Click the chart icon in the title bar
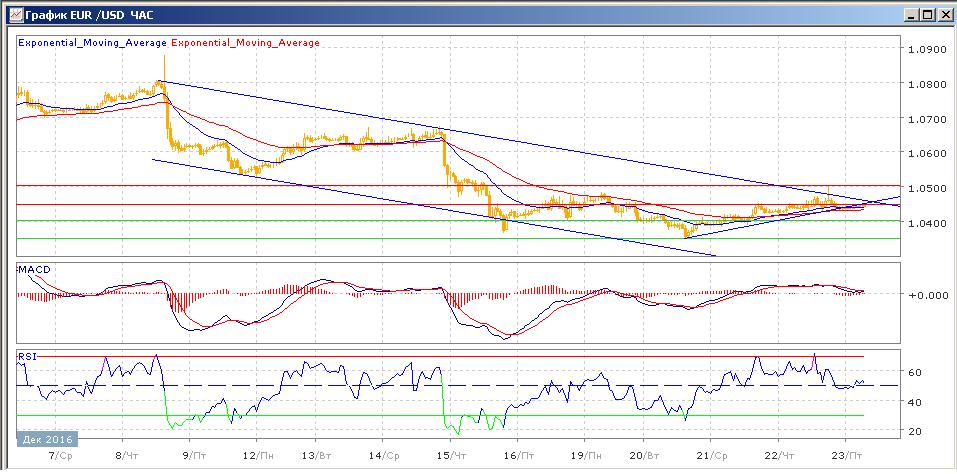This screenshot has height=474, width=957. tap(10, 14)
